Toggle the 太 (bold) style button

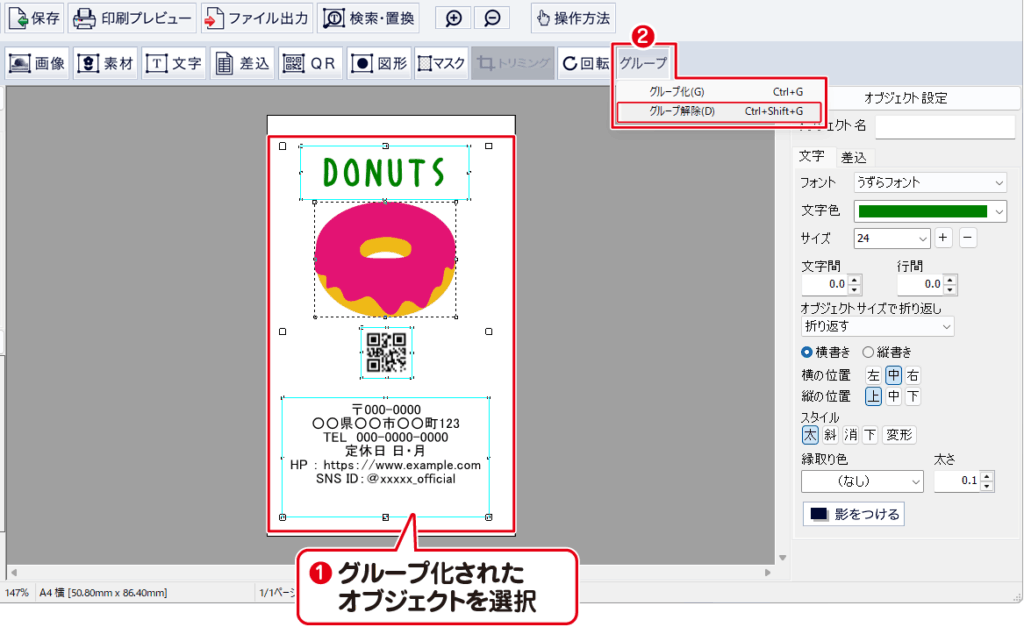(810, 435)
